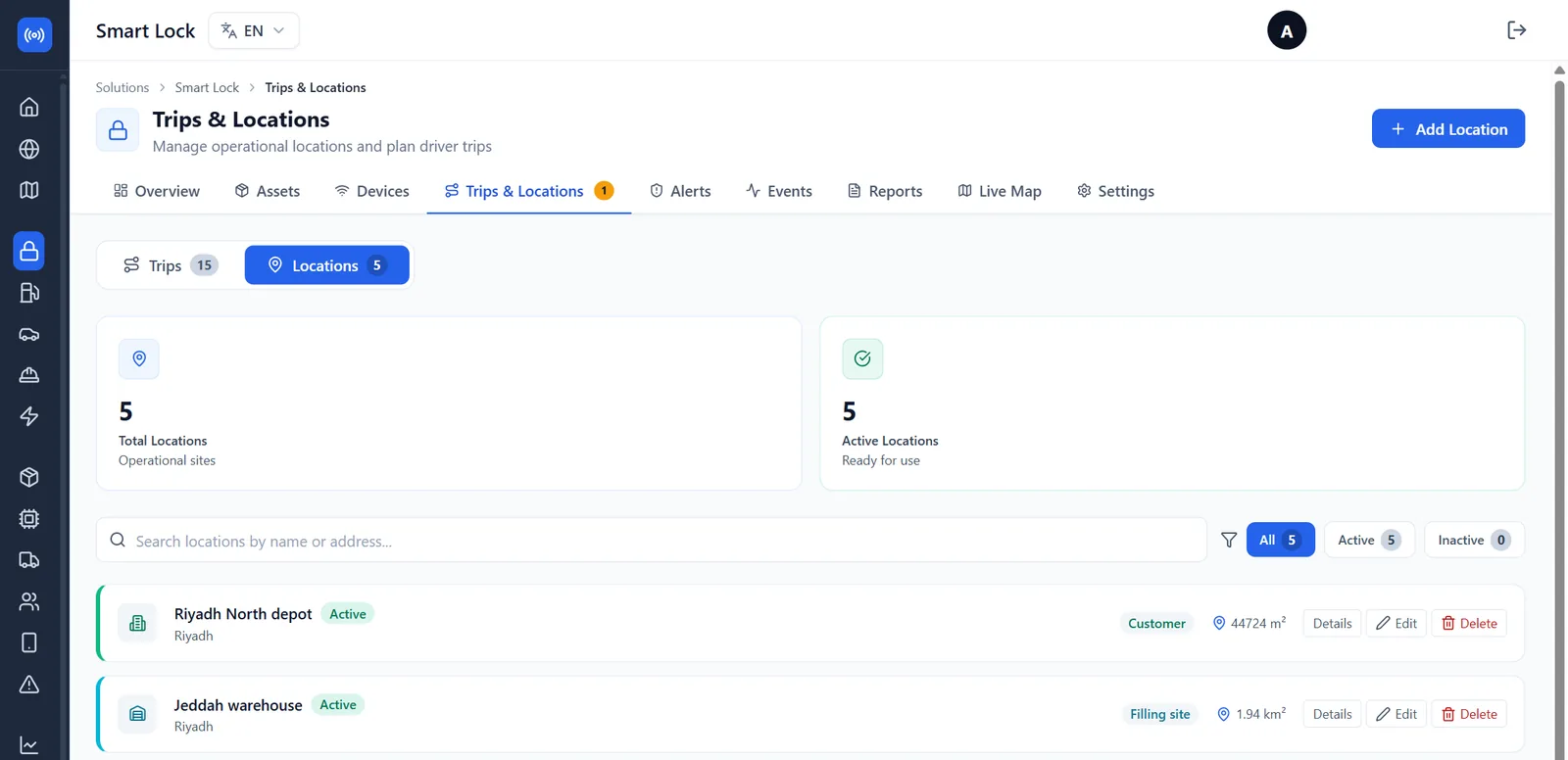
Task: Open the Assets tab
Action: pyautogui.click(x=268, y=191)
